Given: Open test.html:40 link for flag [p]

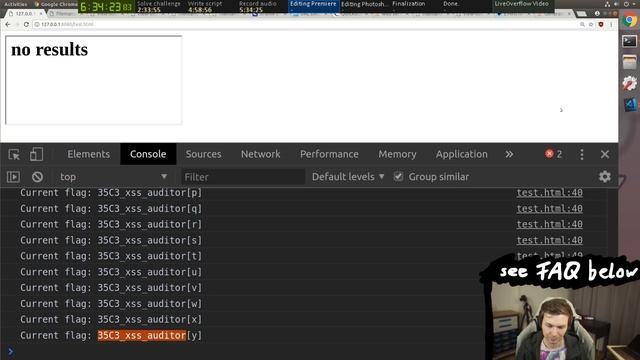Looking at the screenshot, I should [x=549, y=193].
